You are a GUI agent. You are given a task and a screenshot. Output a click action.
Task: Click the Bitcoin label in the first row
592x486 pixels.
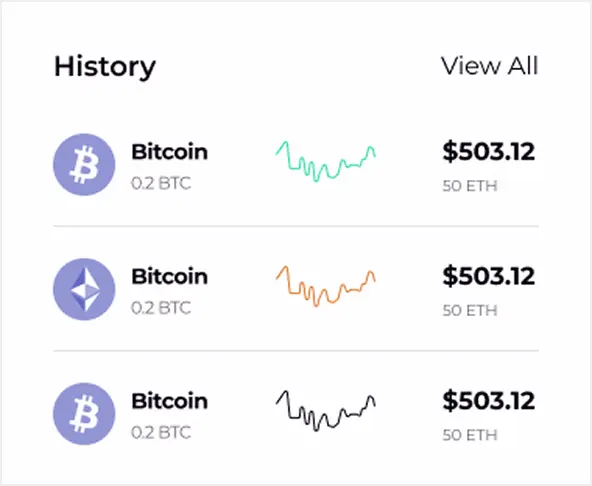(170, 152)
